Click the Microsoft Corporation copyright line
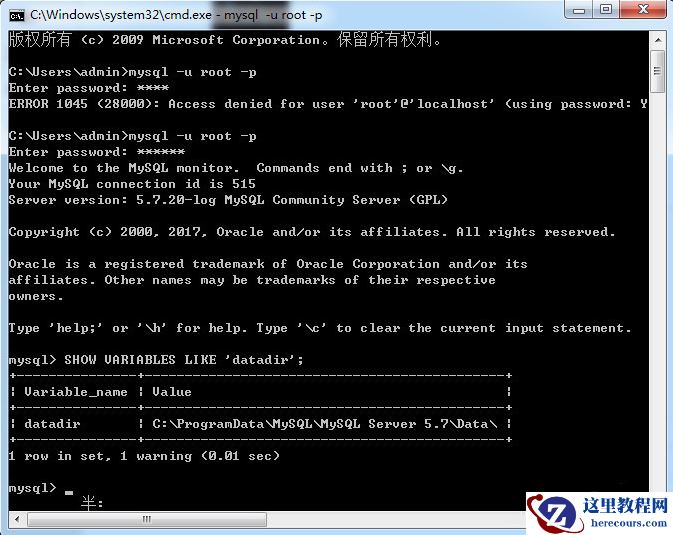Screen dimensions: 673x535 tap(225, 40)
